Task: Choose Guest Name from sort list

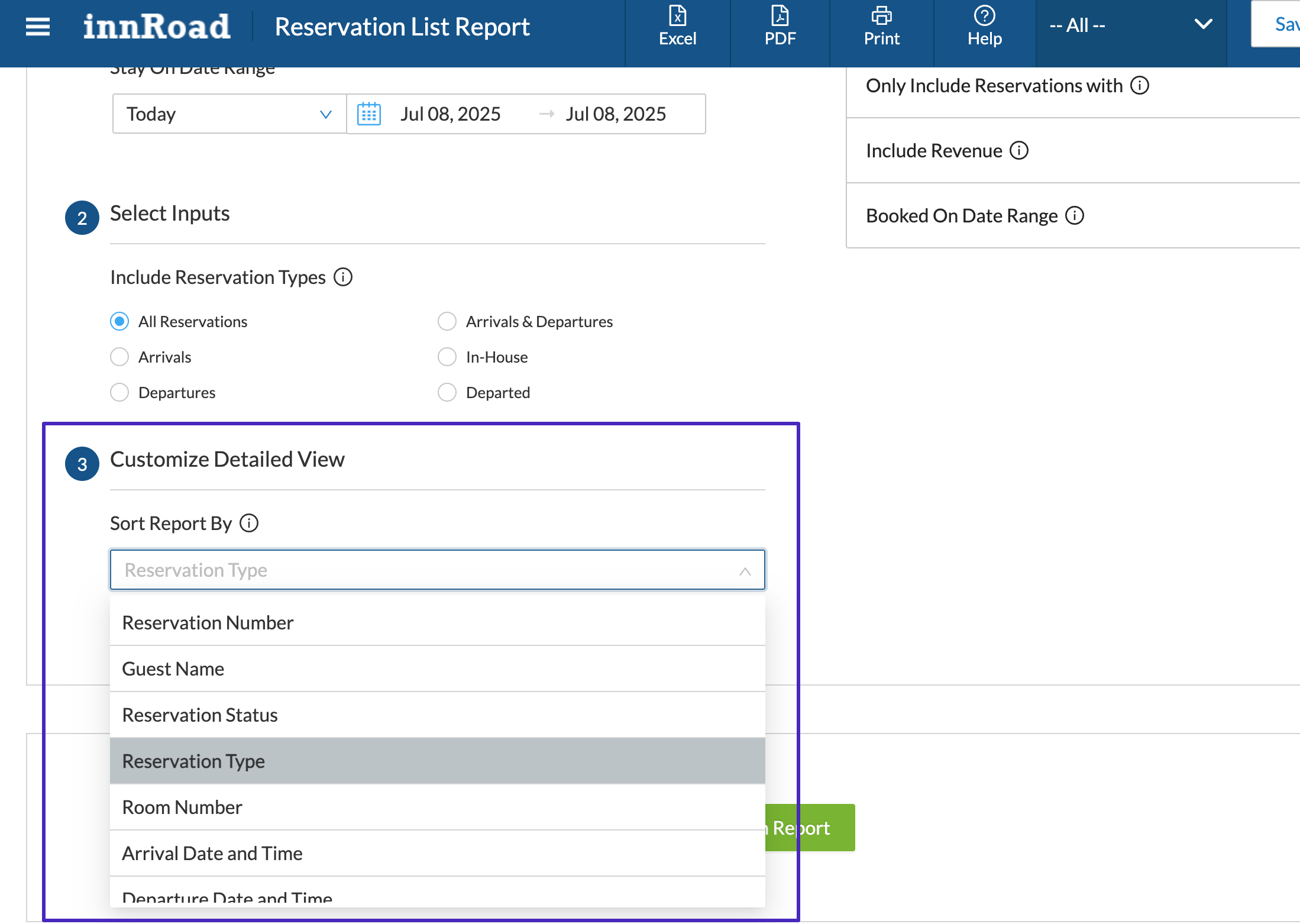Action: [173, 668]
